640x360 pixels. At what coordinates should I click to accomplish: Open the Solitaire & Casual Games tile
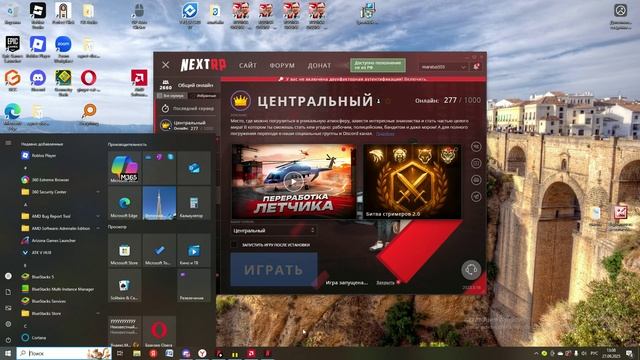[124, 286]
